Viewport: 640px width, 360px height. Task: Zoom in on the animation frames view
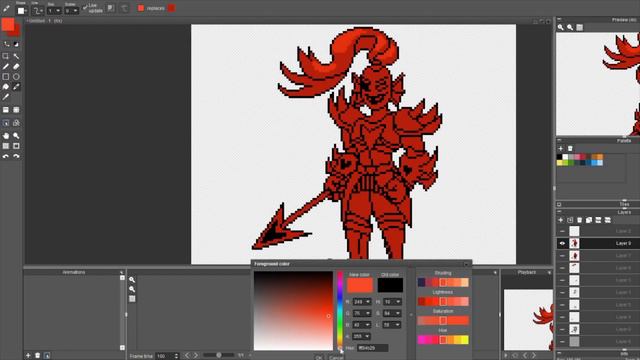tap(132, 280)
